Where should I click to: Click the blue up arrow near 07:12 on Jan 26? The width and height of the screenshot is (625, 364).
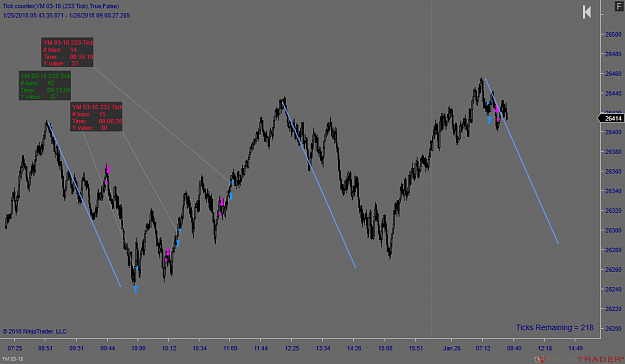489,119
